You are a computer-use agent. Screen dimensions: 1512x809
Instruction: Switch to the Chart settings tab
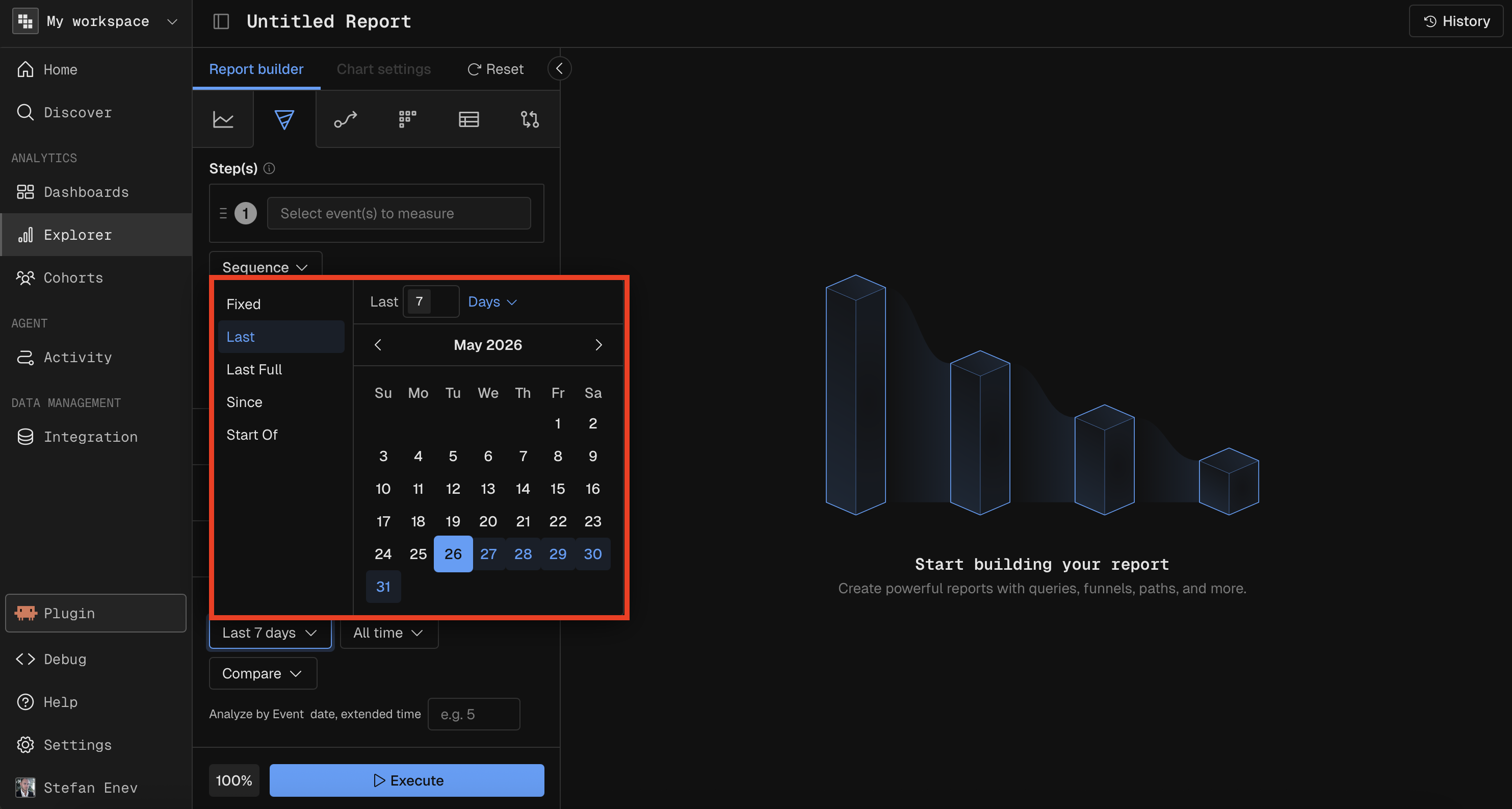pyautogui.click(x=383, y=69)
